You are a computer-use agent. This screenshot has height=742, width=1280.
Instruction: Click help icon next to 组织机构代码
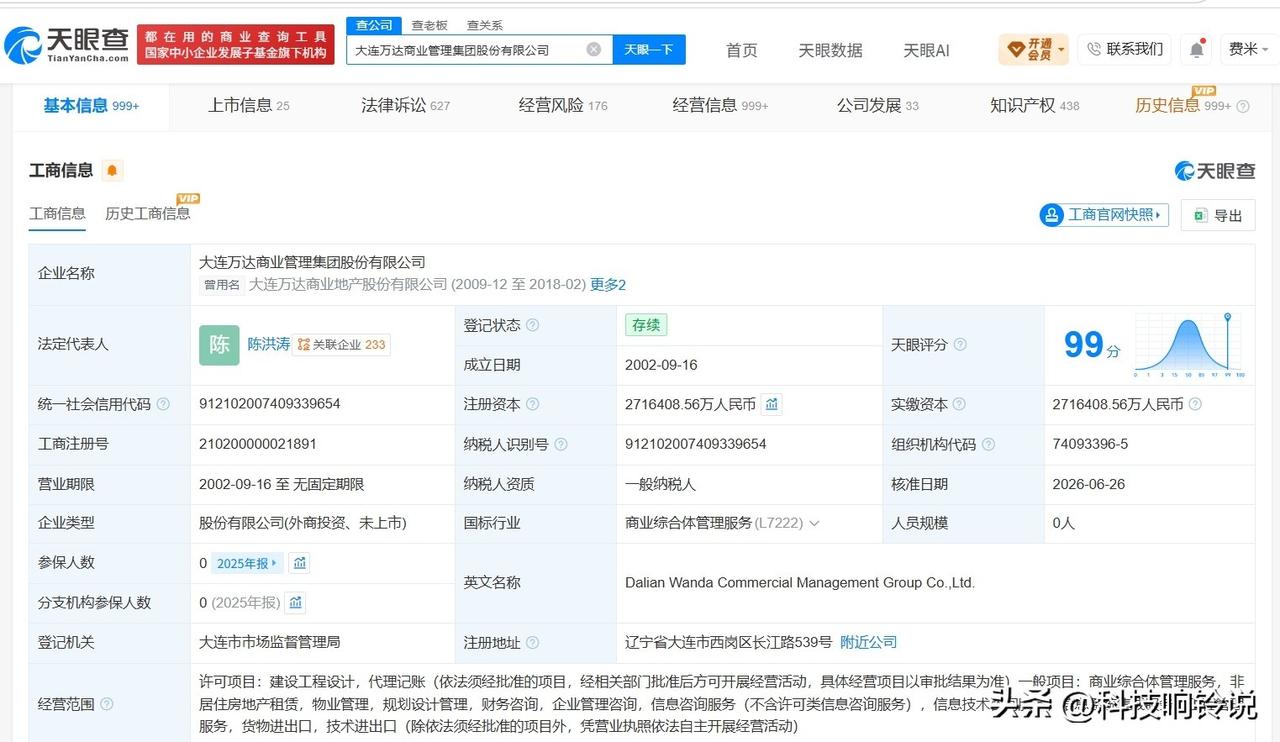988,444
